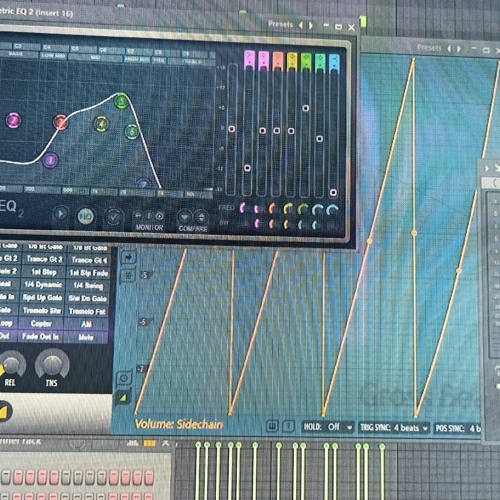
Task: Toggle first step button in channel rack
Action: [6, 477]
